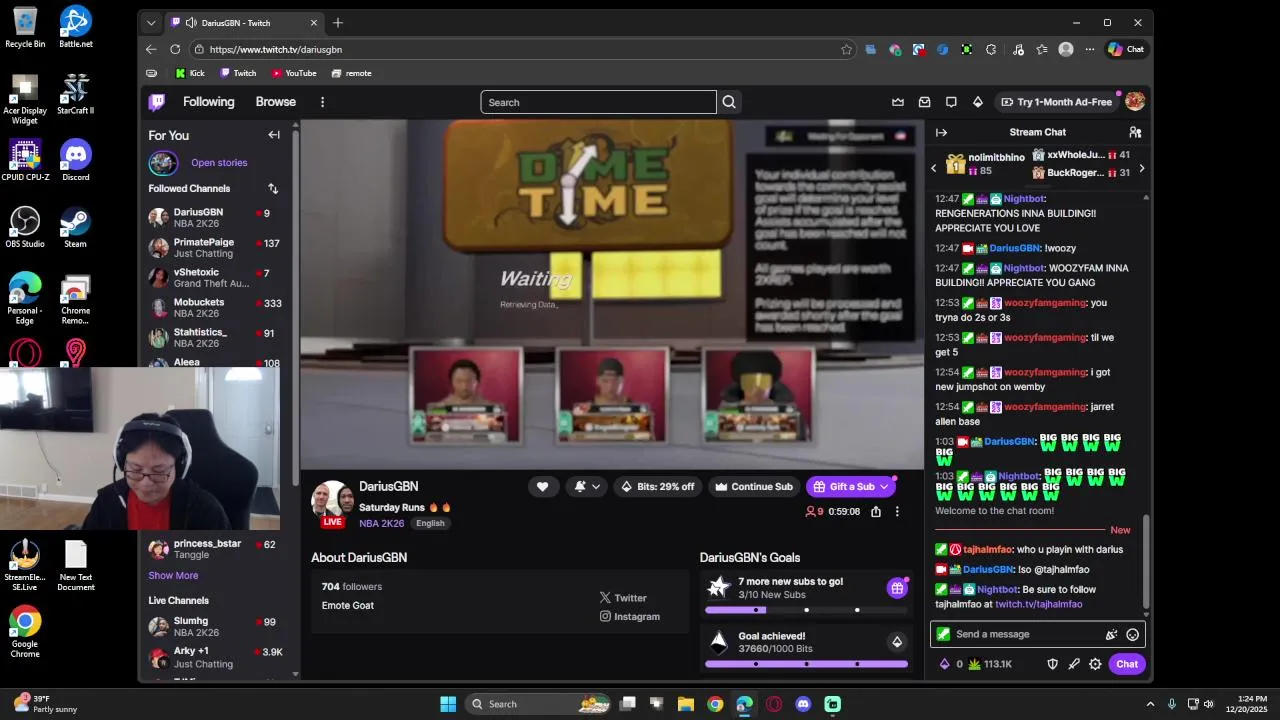Open browser extensions puzzle icon
1280x720 pixels.
(x=991, y=49)
